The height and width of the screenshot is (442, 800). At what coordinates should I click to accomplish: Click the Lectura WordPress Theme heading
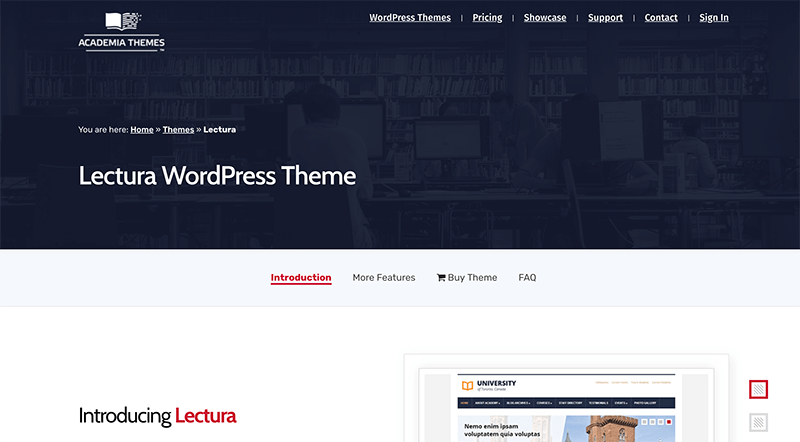click(217, 176)
